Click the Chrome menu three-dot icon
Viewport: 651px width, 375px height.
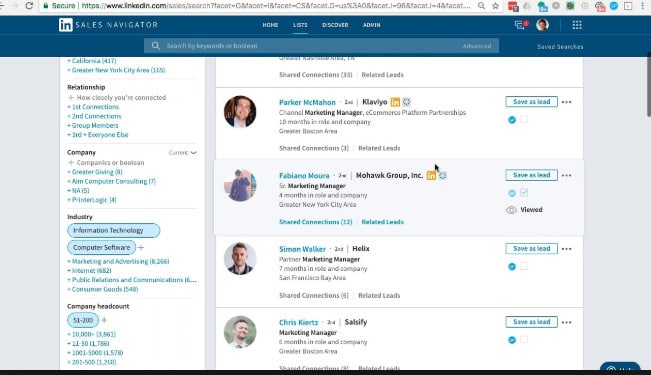643,6
